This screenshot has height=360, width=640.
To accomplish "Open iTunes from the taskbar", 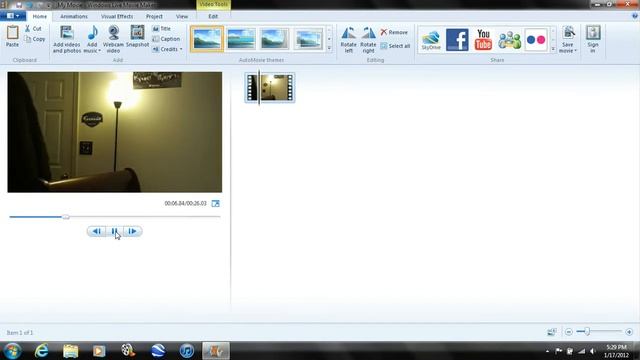I will 187,351.
